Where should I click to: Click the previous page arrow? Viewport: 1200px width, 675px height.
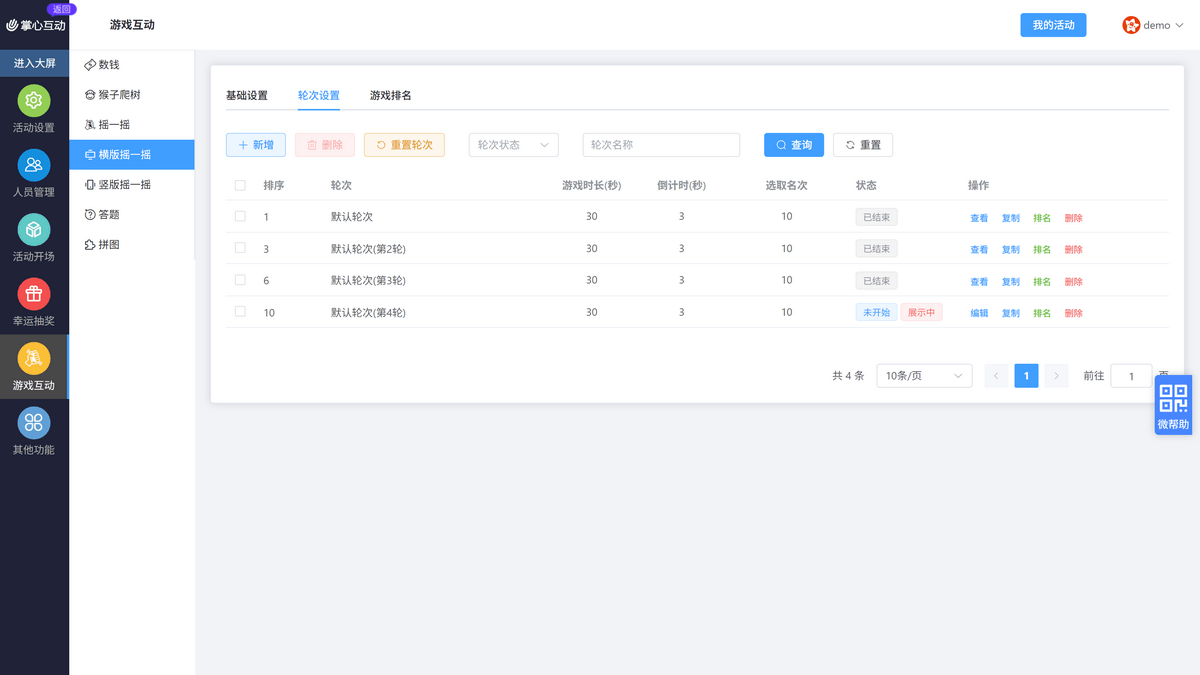(x=996, y=376)
